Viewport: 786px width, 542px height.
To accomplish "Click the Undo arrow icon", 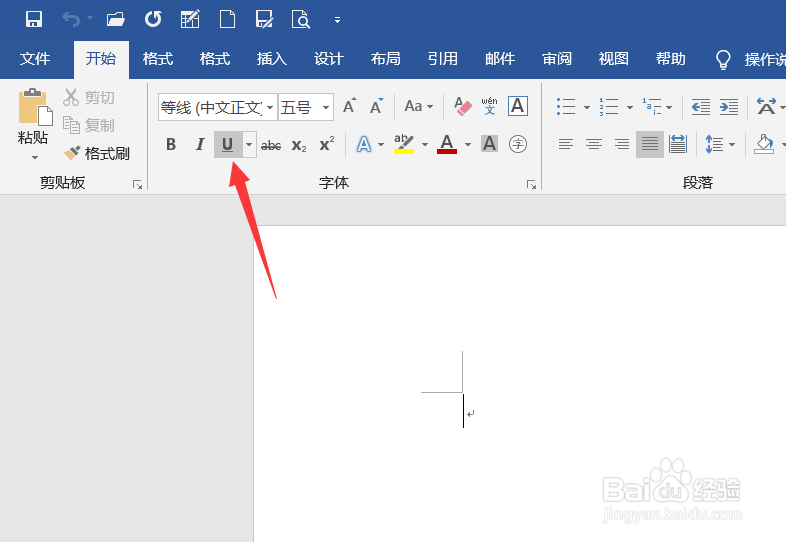I will tap(71, 20).
